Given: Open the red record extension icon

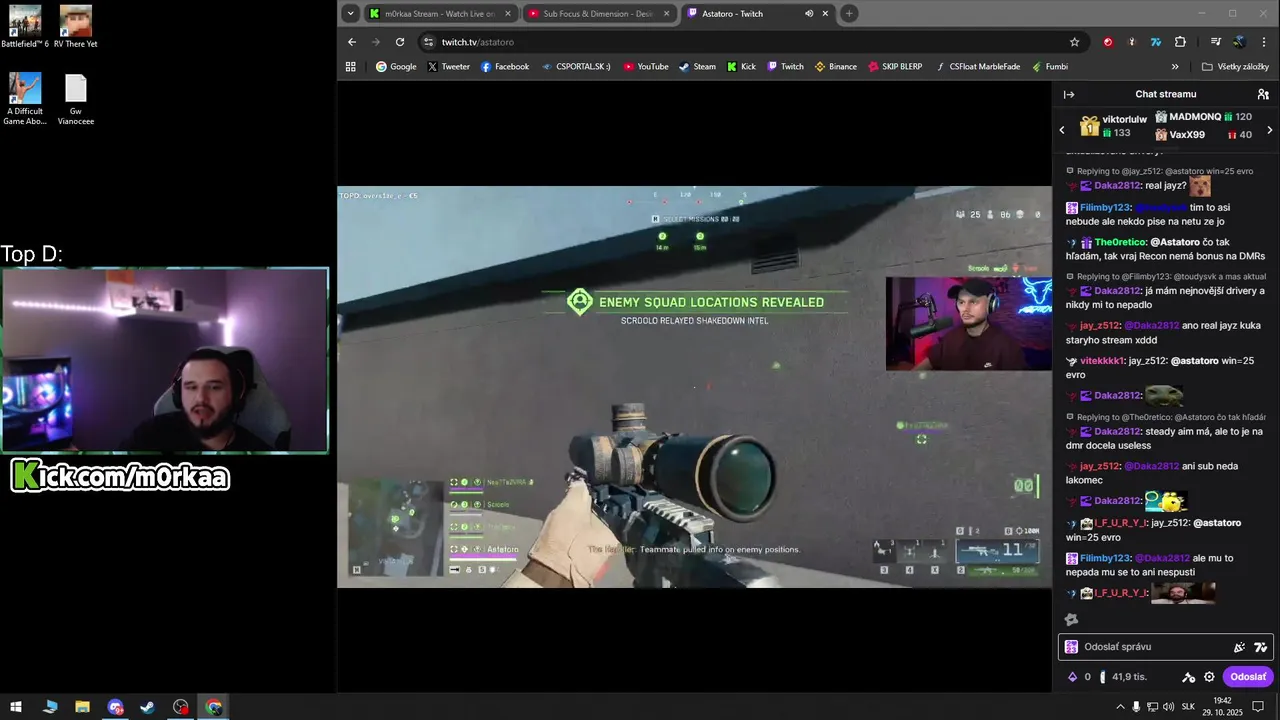Looking at the screenshot, I should click(1108, 42).
